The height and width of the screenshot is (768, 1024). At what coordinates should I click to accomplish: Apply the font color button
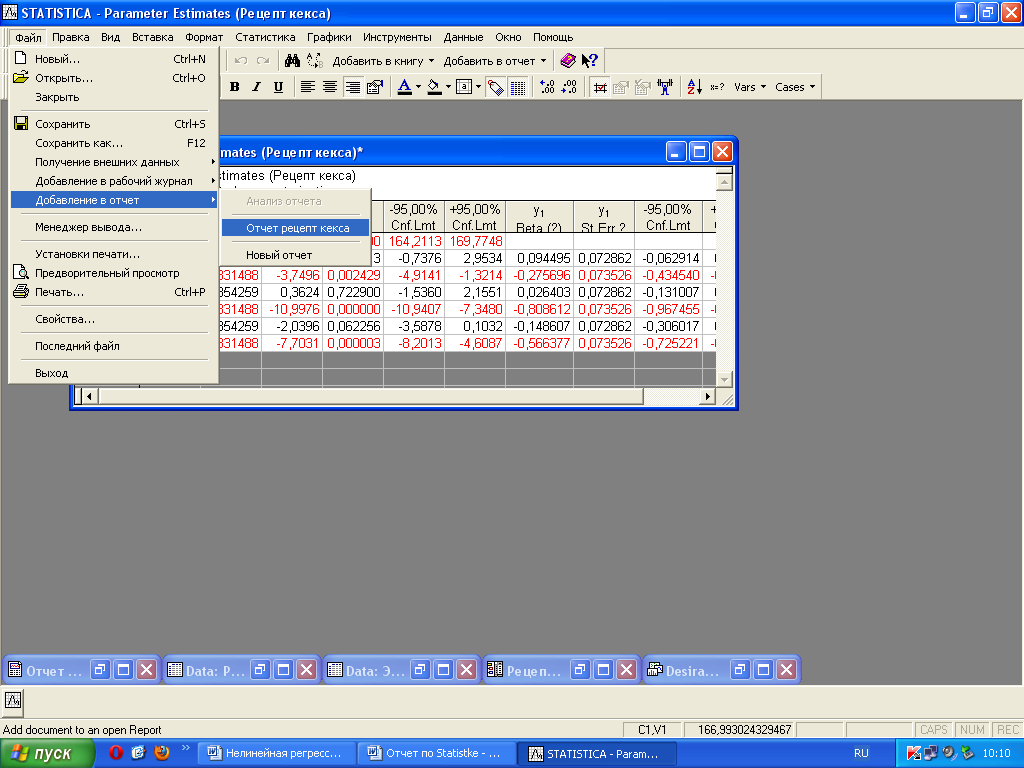[x=404, y=87]
